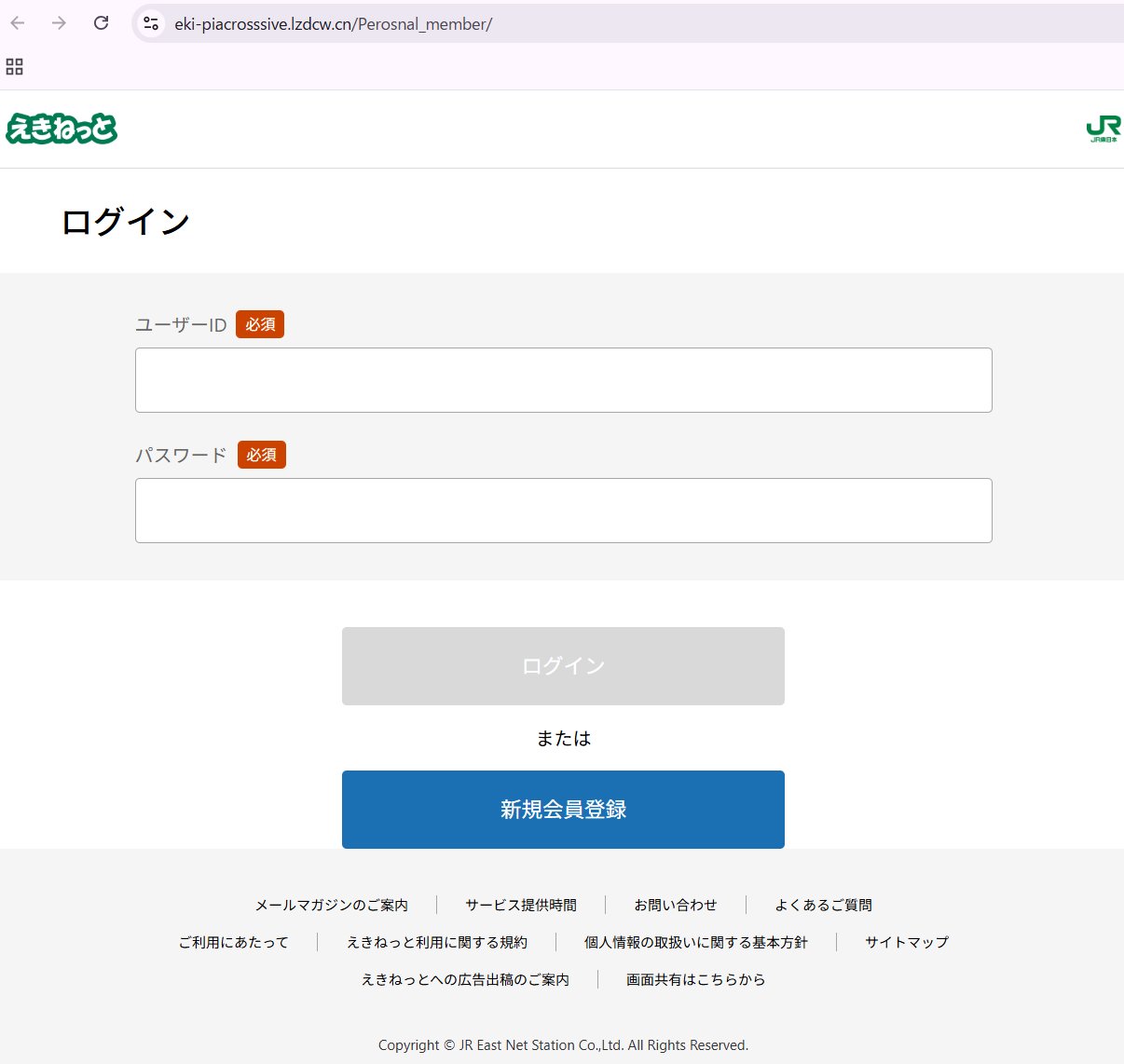The height and width of the screenshot is (1064, 1124).
Task: Click the 新規会員登録 button
Action: pyautogui.click(x=563, y=810)
